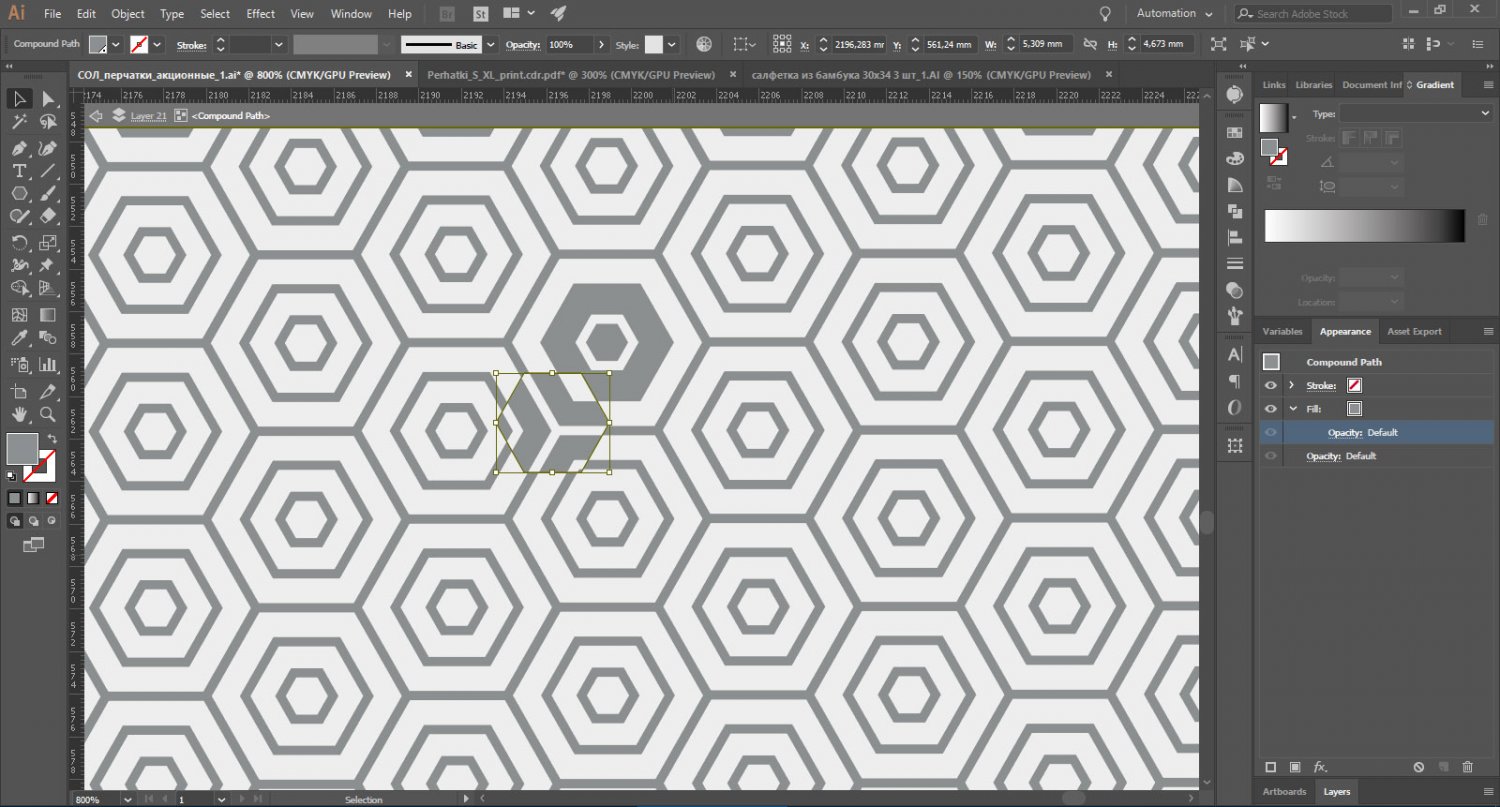Viewport: 1500px width, 807px height.
Task: Select the Magic Wand tool
Action: pyautogui.click(x=19, y=122)
